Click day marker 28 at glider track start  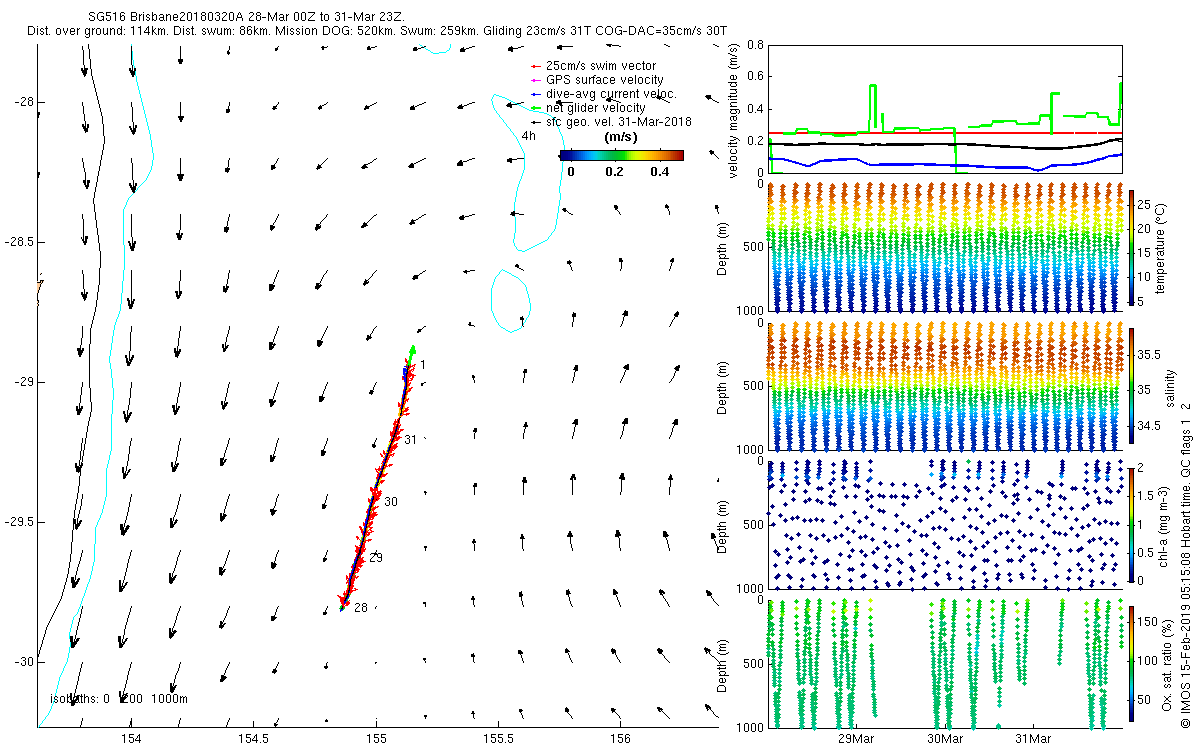pos(360,607)
